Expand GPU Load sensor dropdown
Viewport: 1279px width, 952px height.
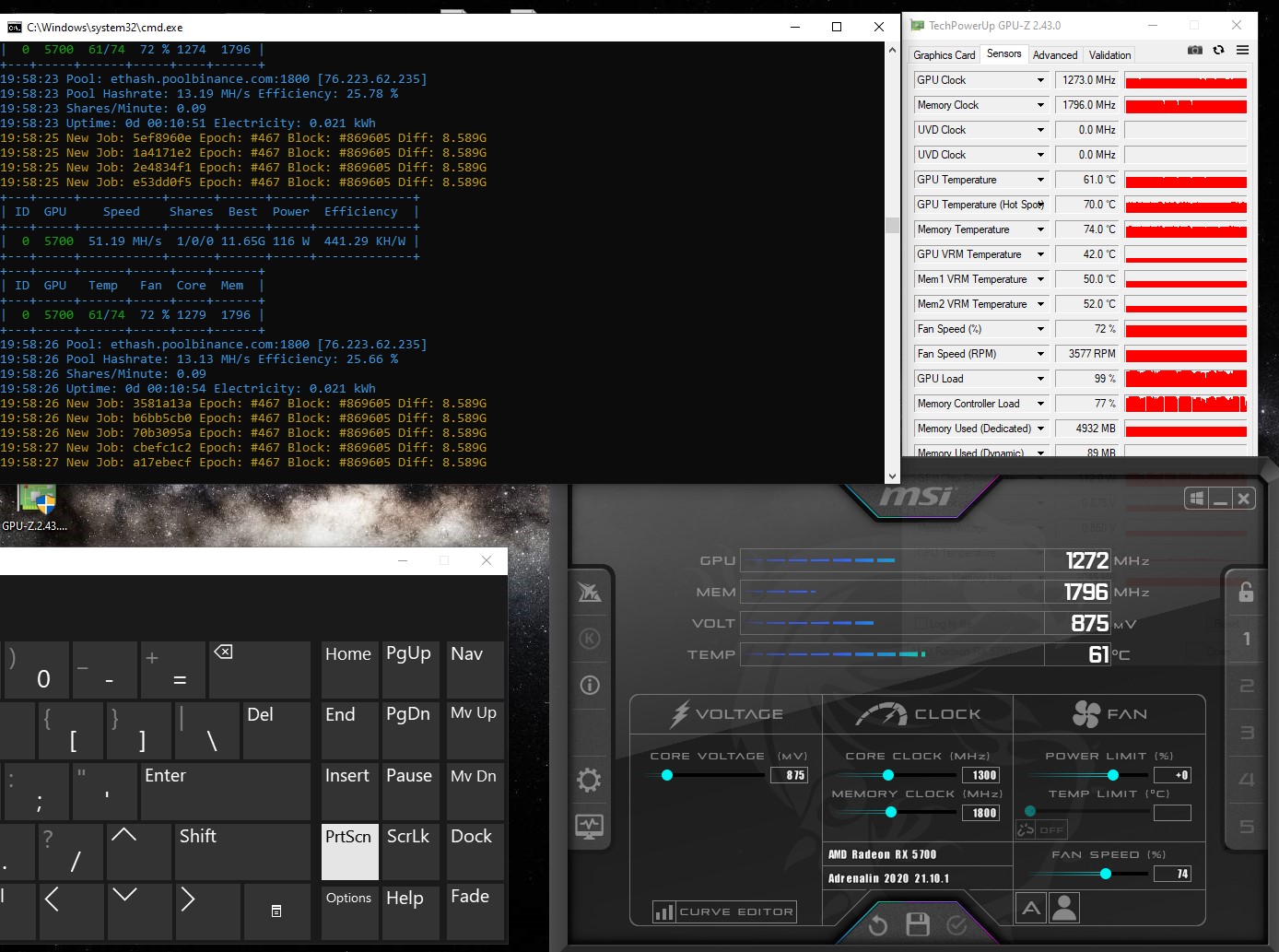click(x=1041, y=379)
